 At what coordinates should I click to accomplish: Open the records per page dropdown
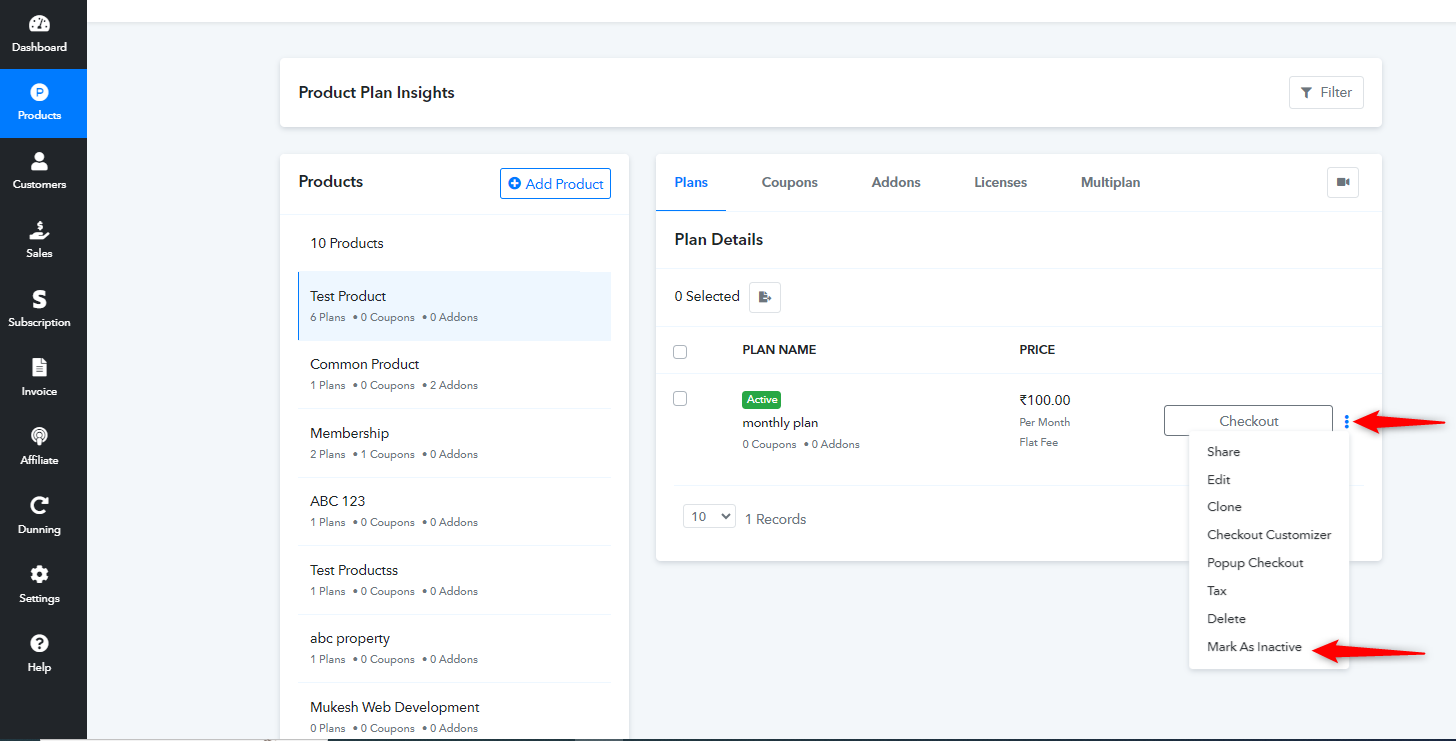709,517
